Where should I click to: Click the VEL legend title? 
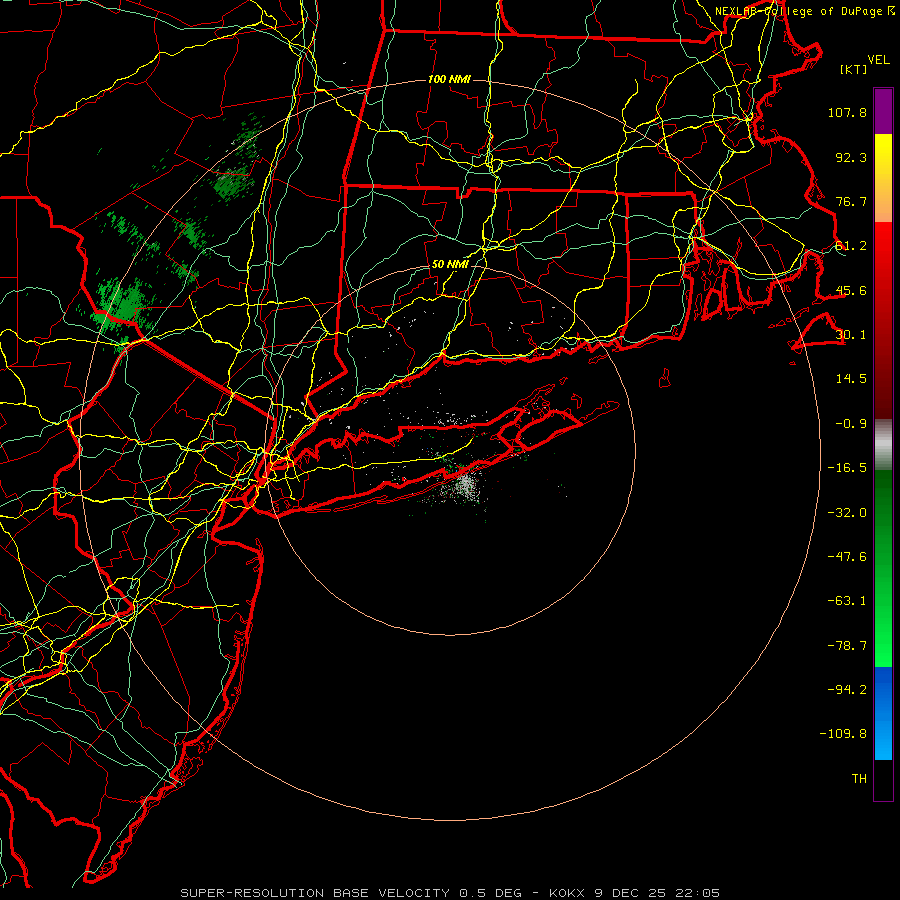878,60
